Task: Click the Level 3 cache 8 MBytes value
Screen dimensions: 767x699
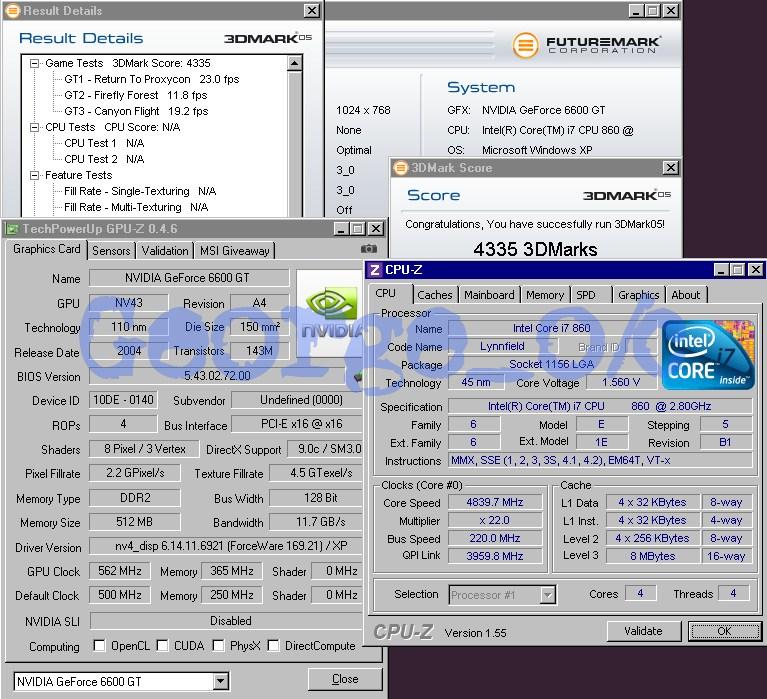Action: (653, 556)
